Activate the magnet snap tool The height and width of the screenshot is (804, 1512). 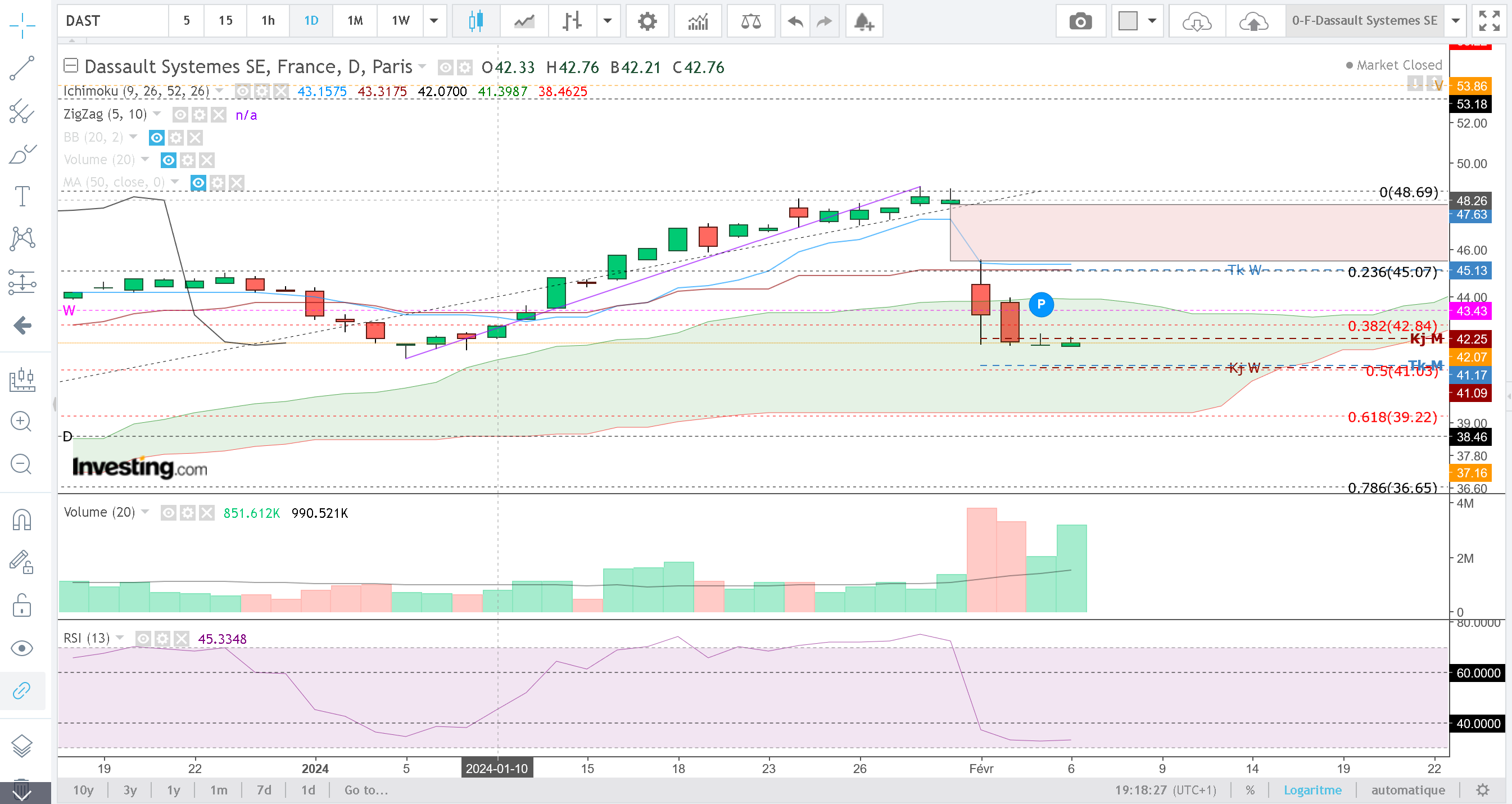tap(22, 519)
